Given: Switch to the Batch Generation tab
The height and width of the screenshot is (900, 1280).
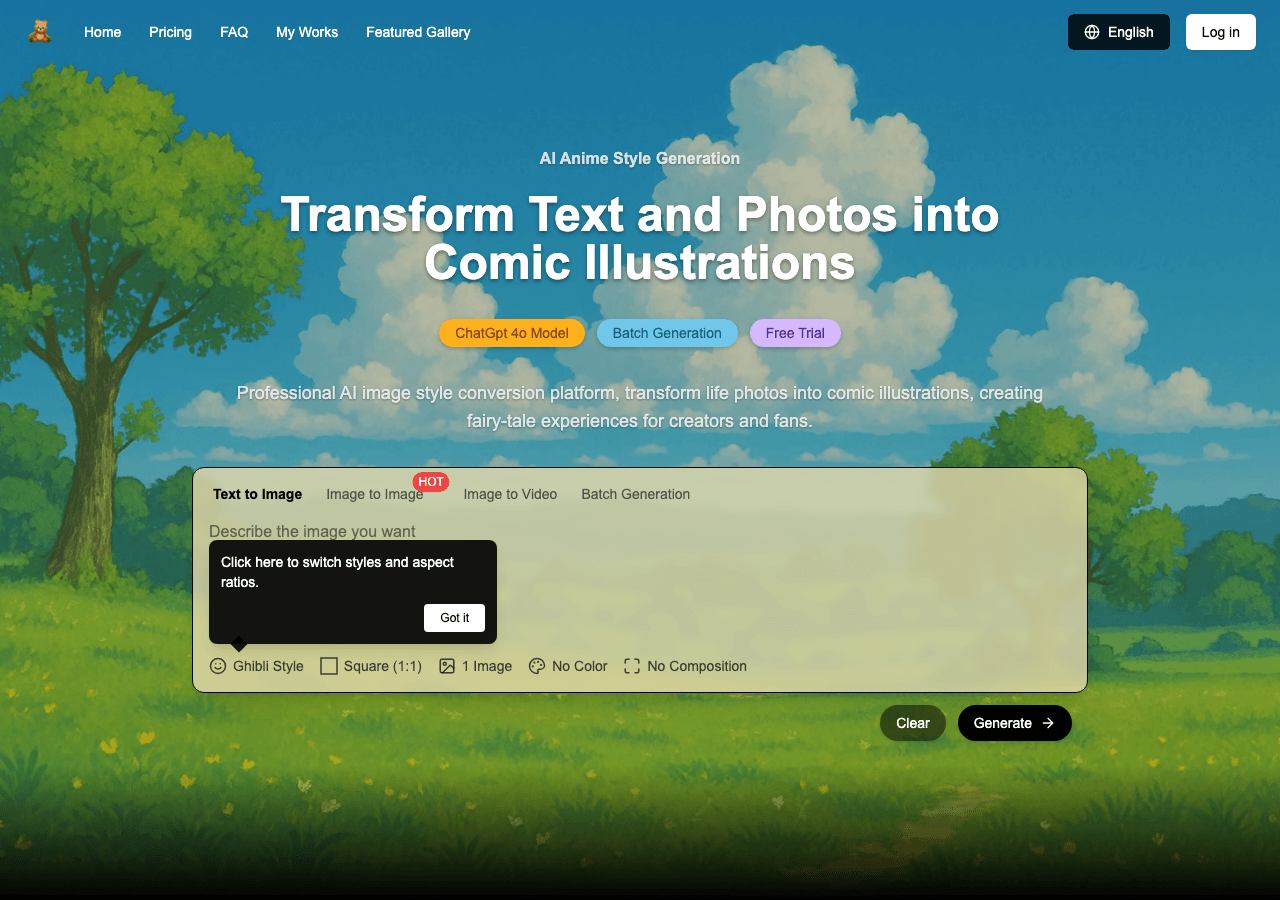Looking at the screenshot, I should click(635, 494).
